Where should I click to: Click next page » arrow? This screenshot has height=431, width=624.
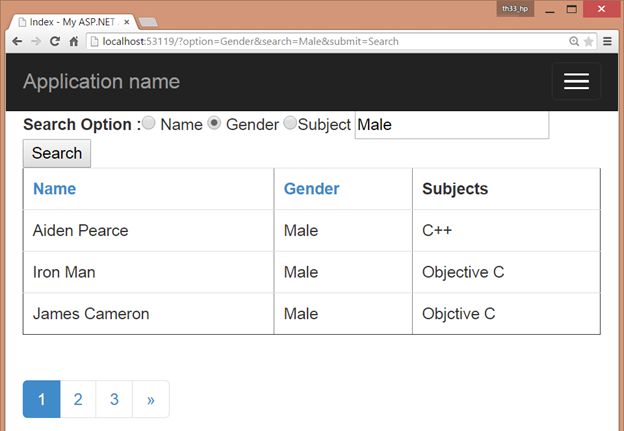pyautogui.click(x=151, y=399)
